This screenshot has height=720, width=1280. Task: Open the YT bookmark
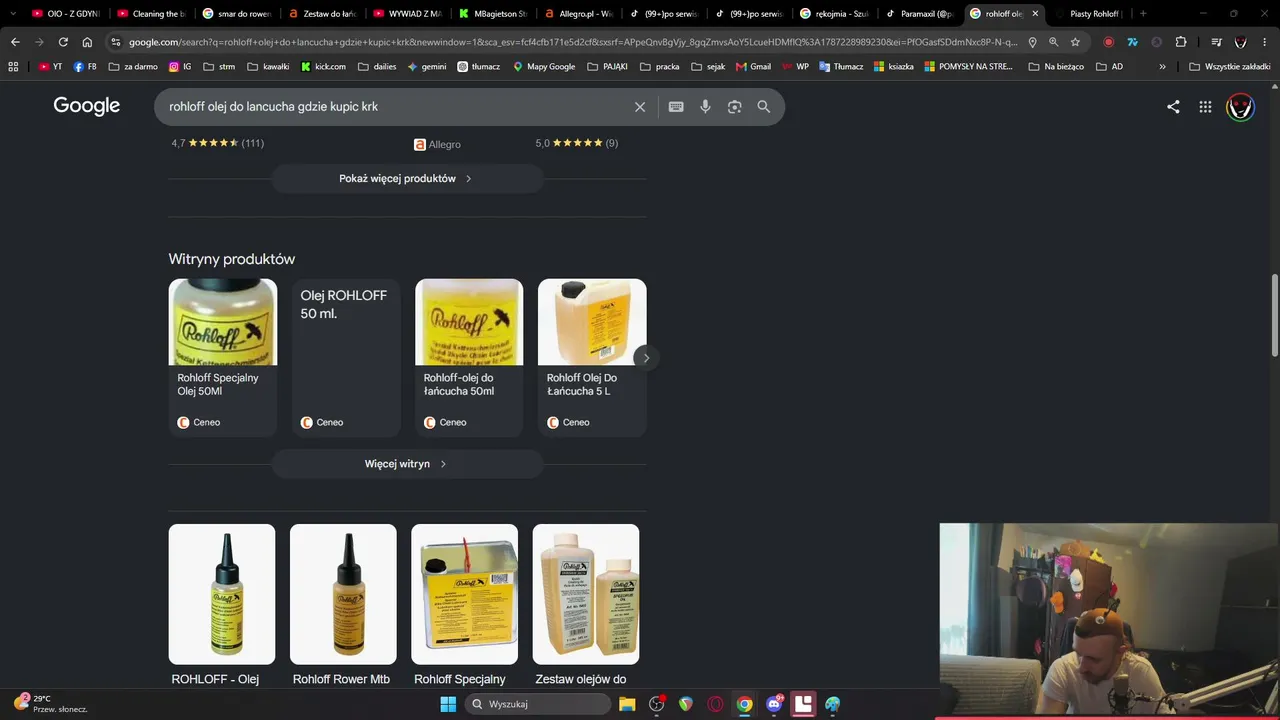(50, 66)
